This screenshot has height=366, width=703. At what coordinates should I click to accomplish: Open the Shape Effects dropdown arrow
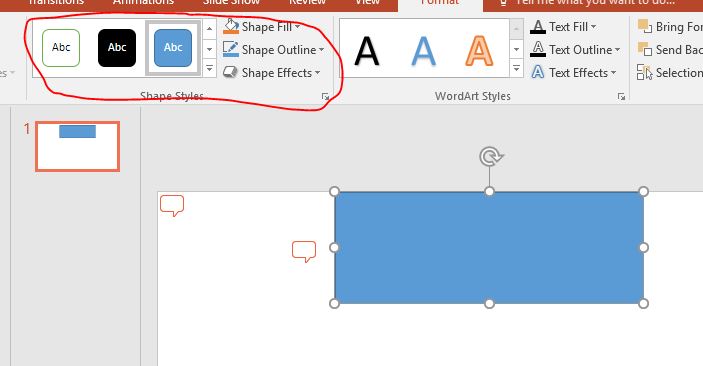click(x=317, y=73)
